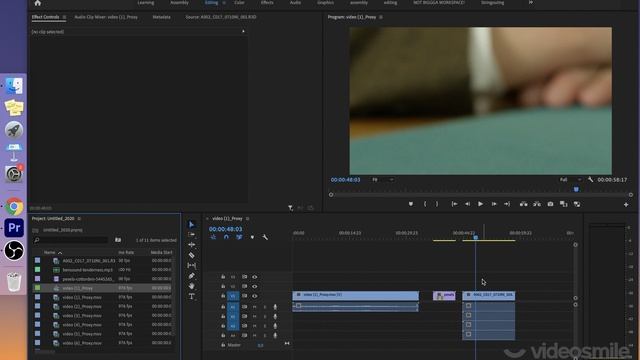Click the Go to Out button
Viewport: 640px width, 360px height.
click(x=507, y=204)
